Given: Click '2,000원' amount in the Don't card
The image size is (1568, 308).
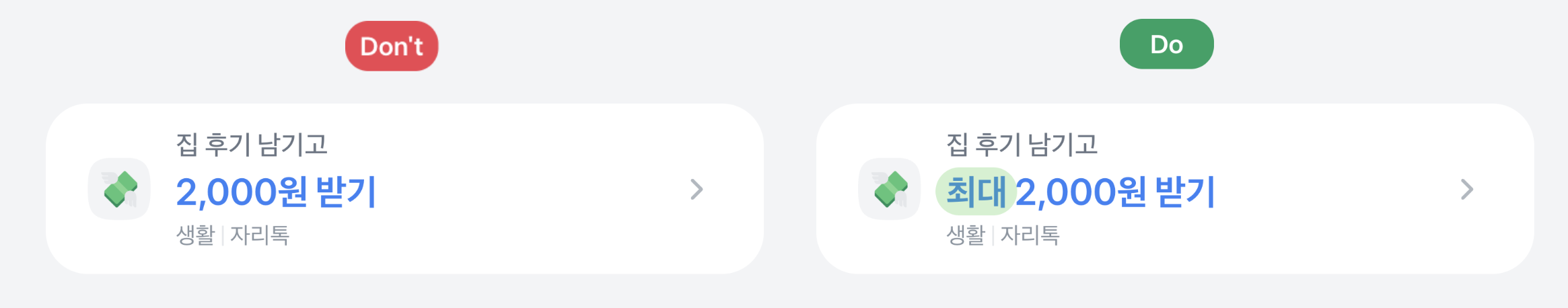Looking at the screenshot, I should [242, 192].
